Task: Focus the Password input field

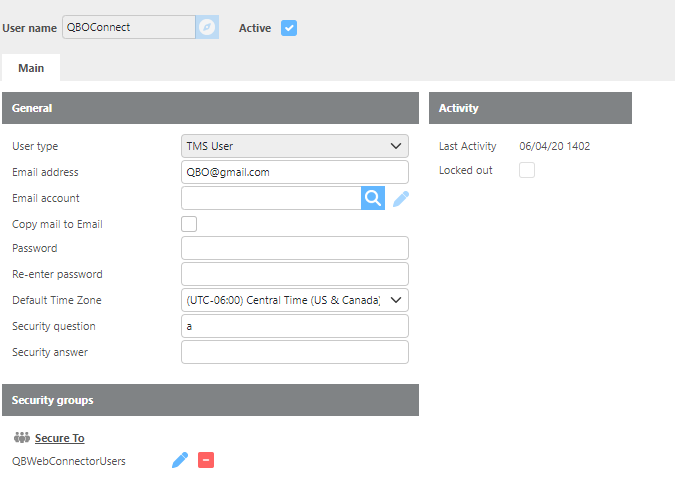Action: click(294, 248)
